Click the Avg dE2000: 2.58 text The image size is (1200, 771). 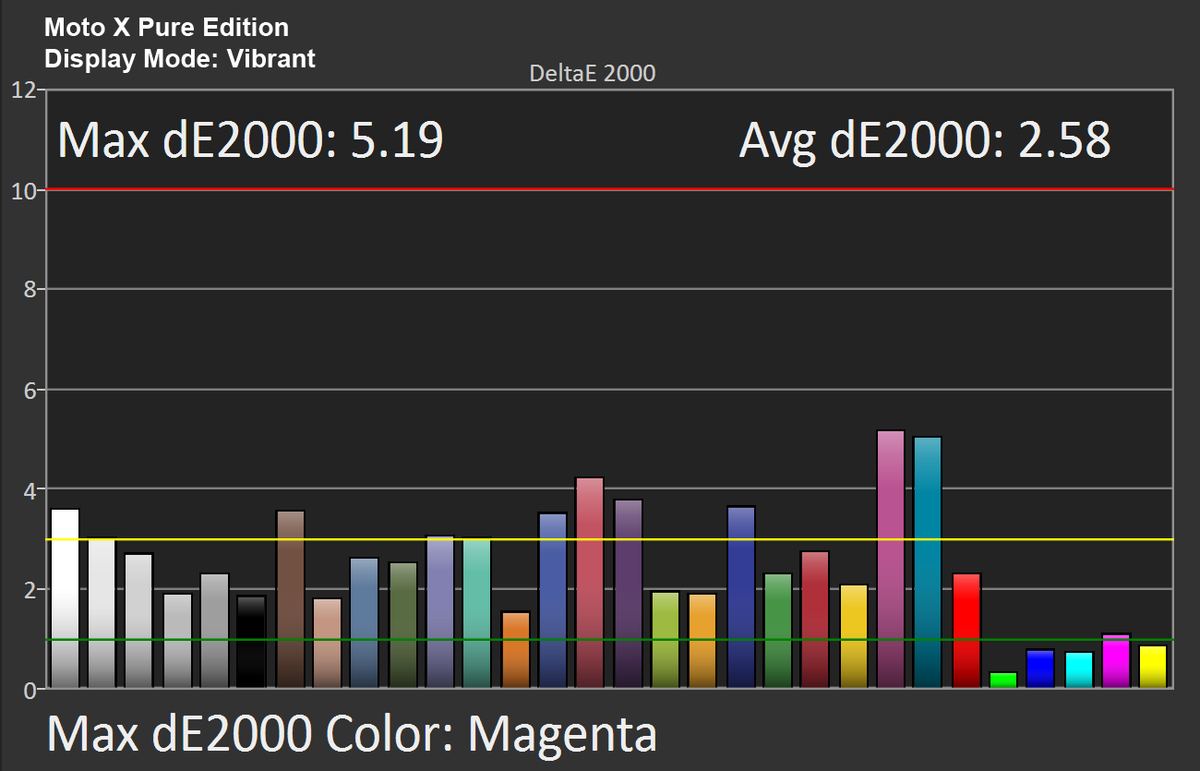(925, 140)
